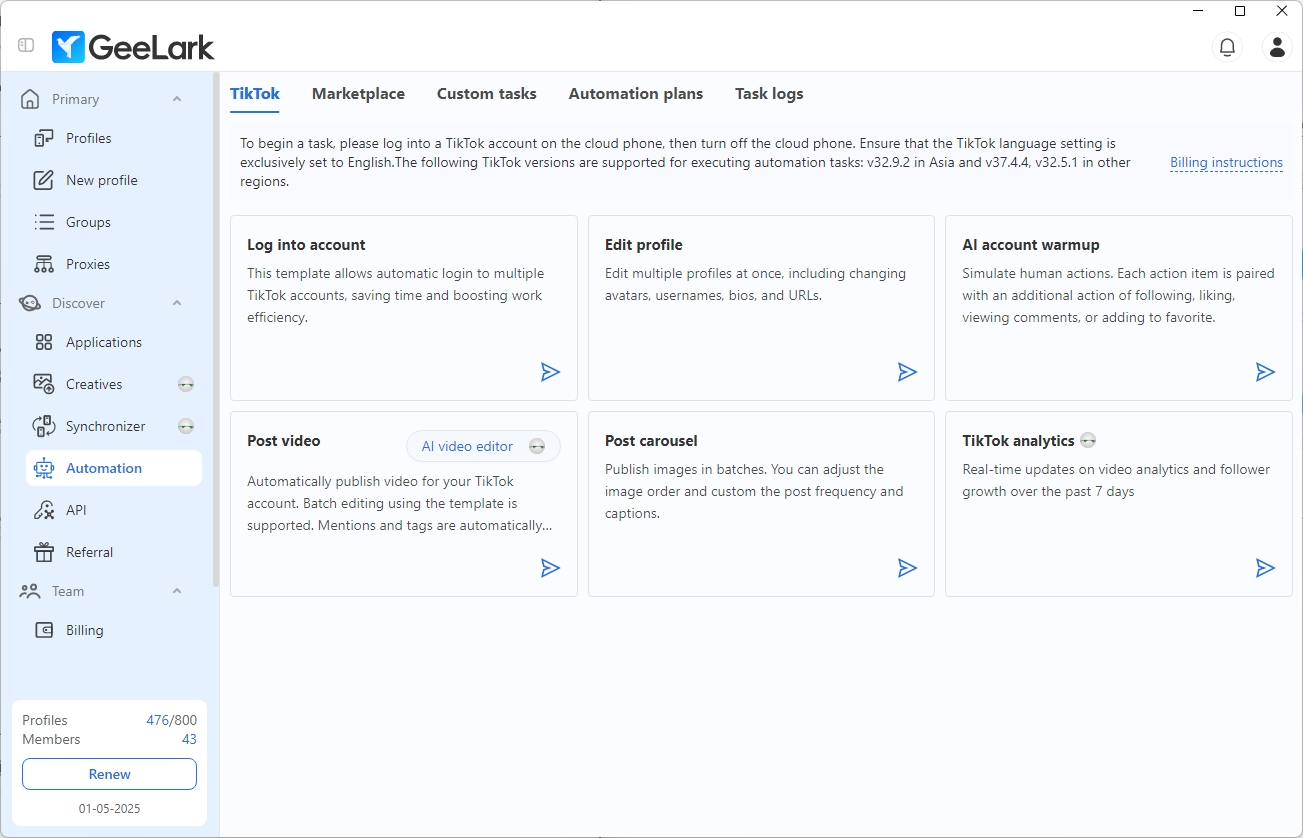Collapse the Discover section chevron
The width and height of the screenshot is (1303, 838).
click(x=177, y=303)
